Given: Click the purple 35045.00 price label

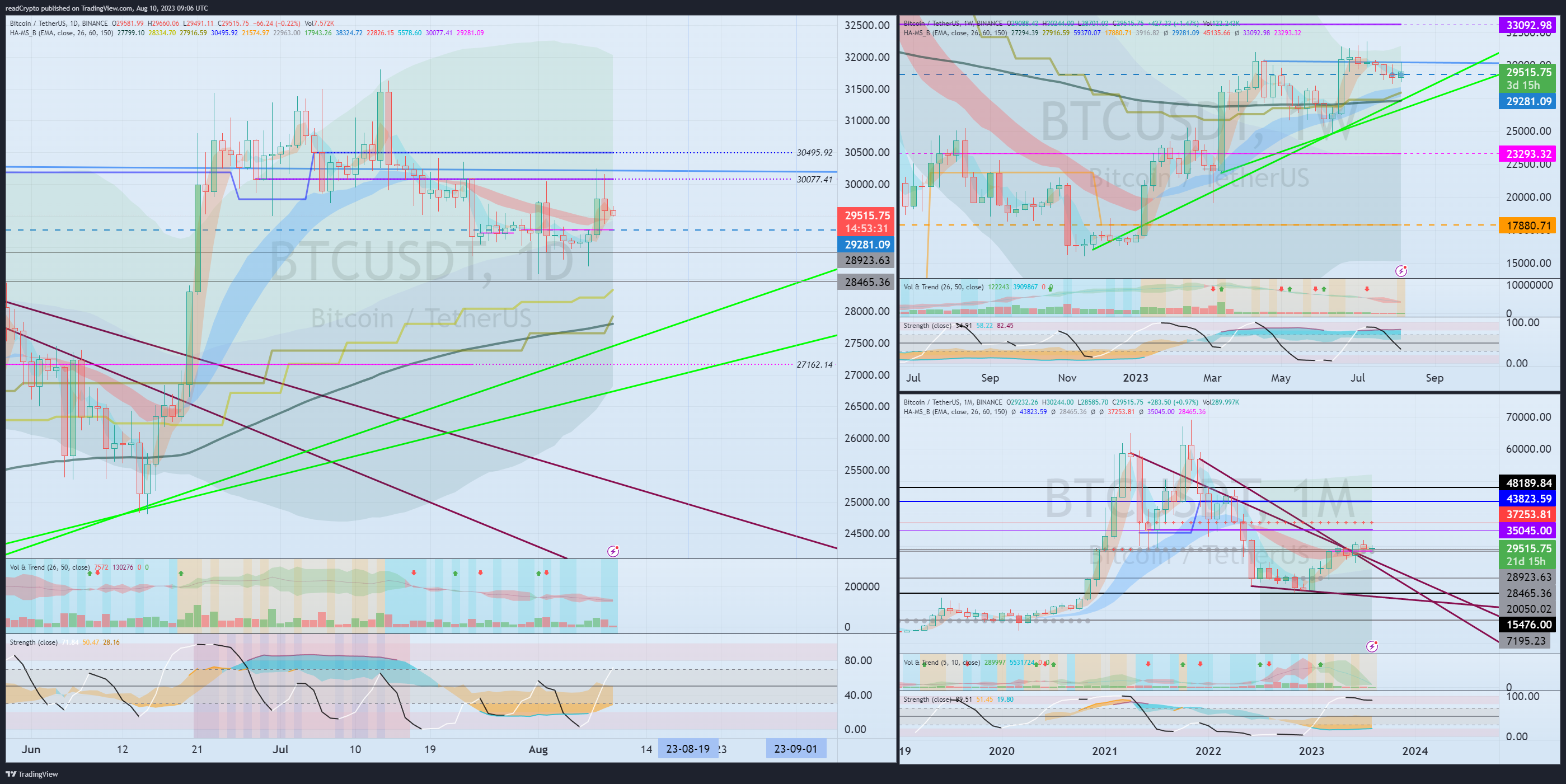Looking at the screenshot, I should [x=1529, y=530].
